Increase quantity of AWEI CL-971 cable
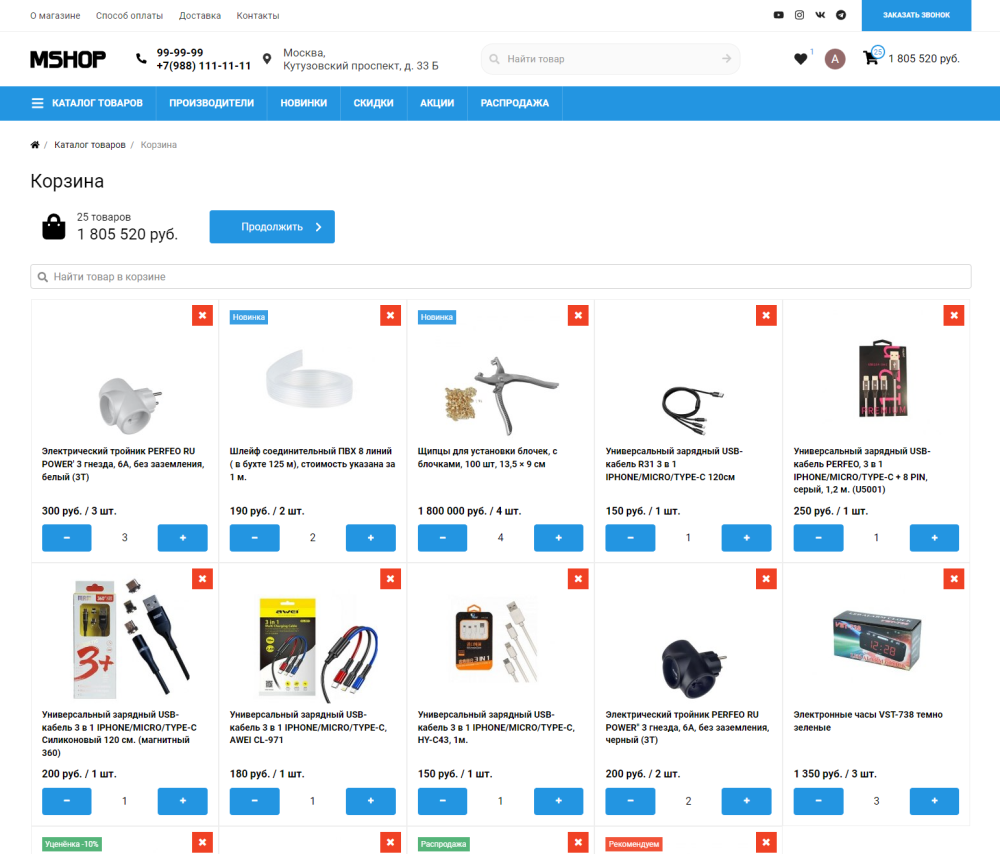Image resolution: width=1000 pixels, height=854 pixels. [371, 801]
